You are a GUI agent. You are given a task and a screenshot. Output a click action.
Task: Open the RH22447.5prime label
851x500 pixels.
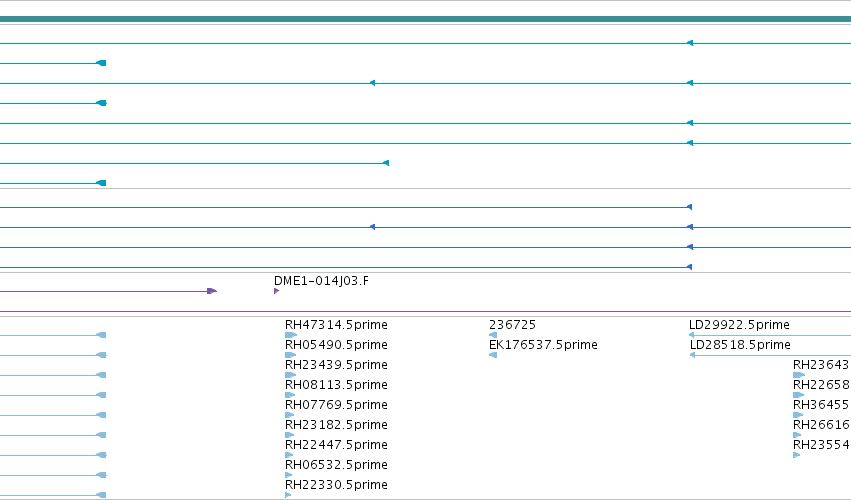336,445
